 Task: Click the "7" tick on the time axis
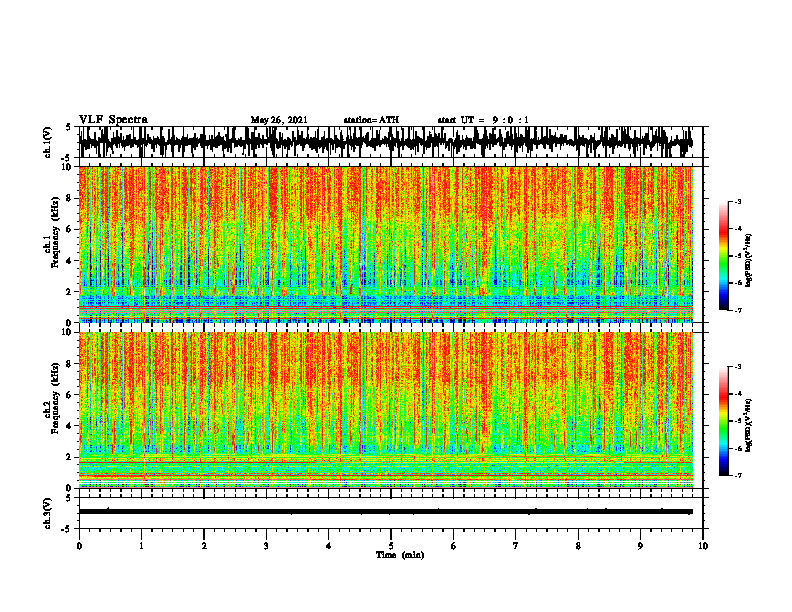pyautogui.click(x=516, y=546)
